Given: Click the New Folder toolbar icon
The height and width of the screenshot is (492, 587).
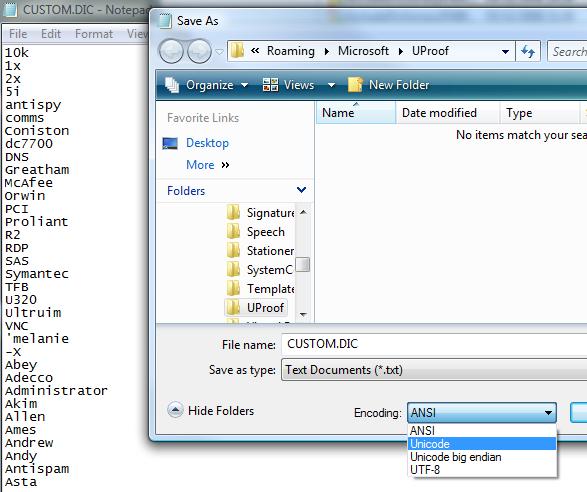Looking at the screenshot, I should click(x=355, y=85).
